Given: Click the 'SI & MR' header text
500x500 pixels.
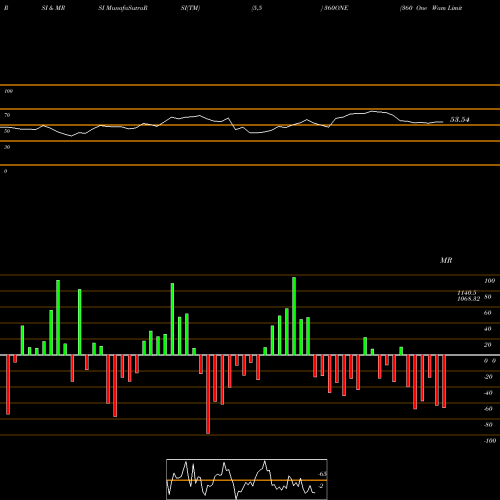Looking at the screenshot, I should pos(53,8).
